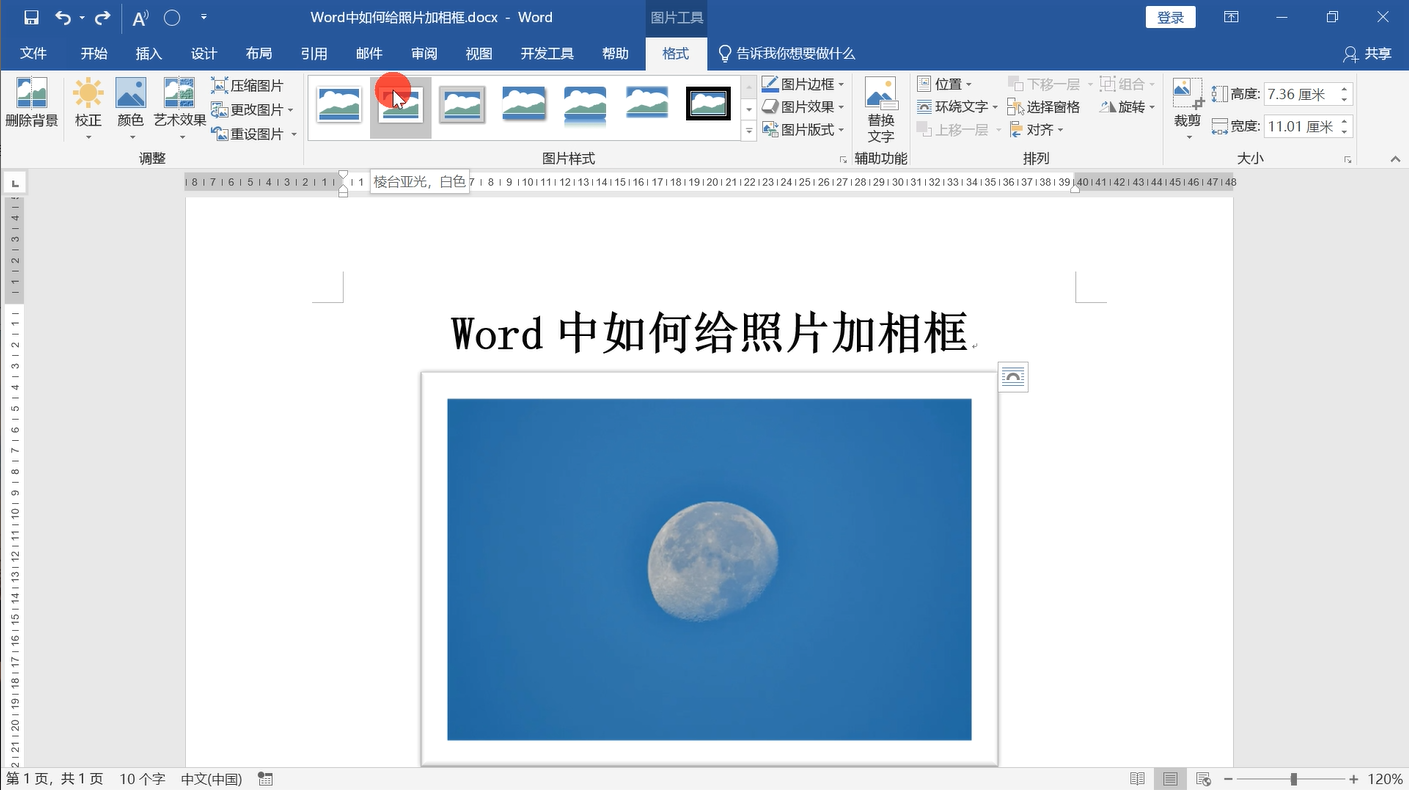
Task: Undo the last action
Action: [62, 17]
